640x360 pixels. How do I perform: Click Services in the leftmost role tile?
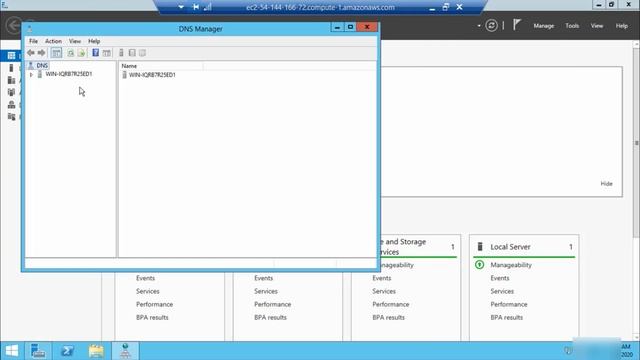(x=148, y=291)
